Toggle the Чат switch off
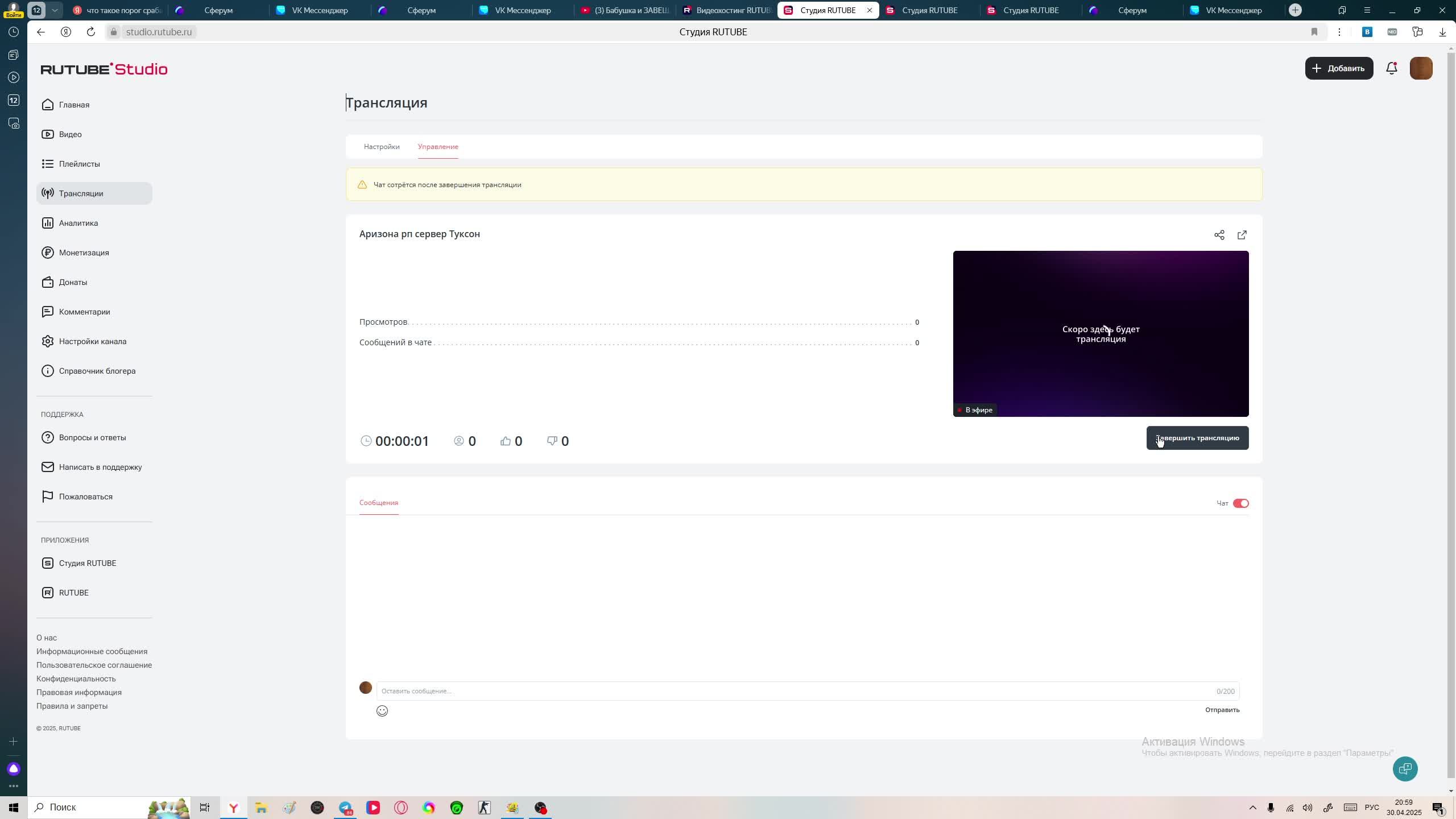Viewport: 1456px width, 819px height. [1240, 503]
